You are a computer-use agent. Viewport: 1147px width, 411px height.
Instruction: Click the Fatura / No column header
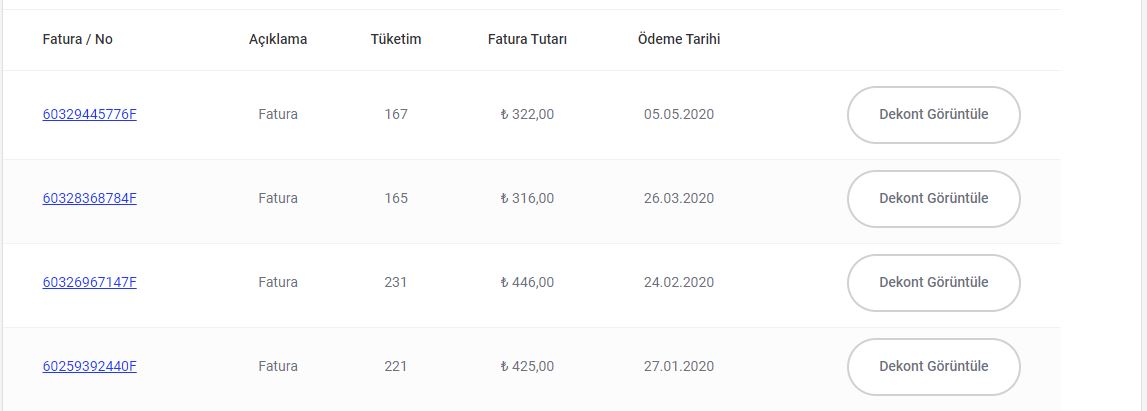78,39
